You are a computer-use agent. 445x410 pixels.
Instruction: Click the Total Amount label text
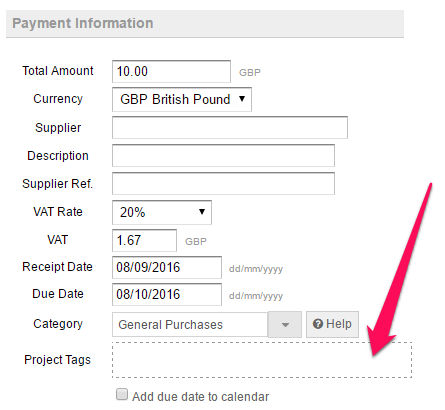tap(58, 71)
